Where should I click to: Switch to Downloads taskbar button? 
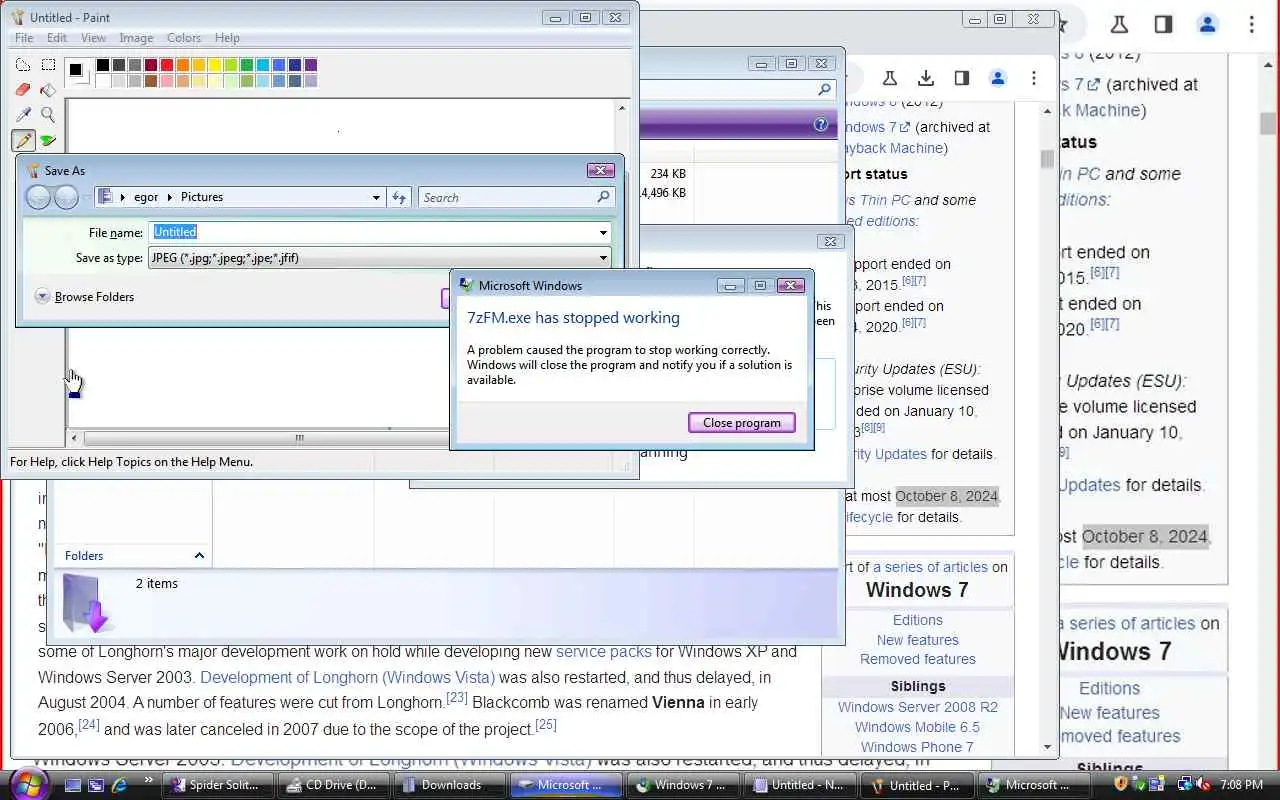pyautogui.click(x=449, y=785)
